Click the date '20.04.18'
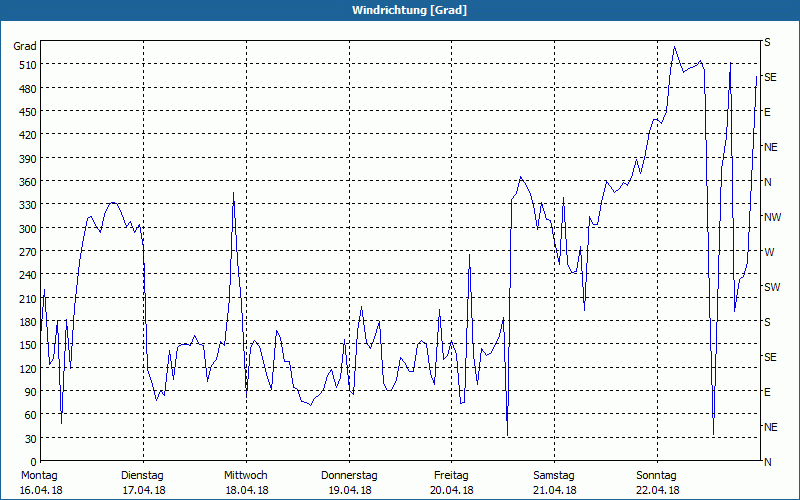The width and height of the screenshot is (800, 500). (452, 490)
